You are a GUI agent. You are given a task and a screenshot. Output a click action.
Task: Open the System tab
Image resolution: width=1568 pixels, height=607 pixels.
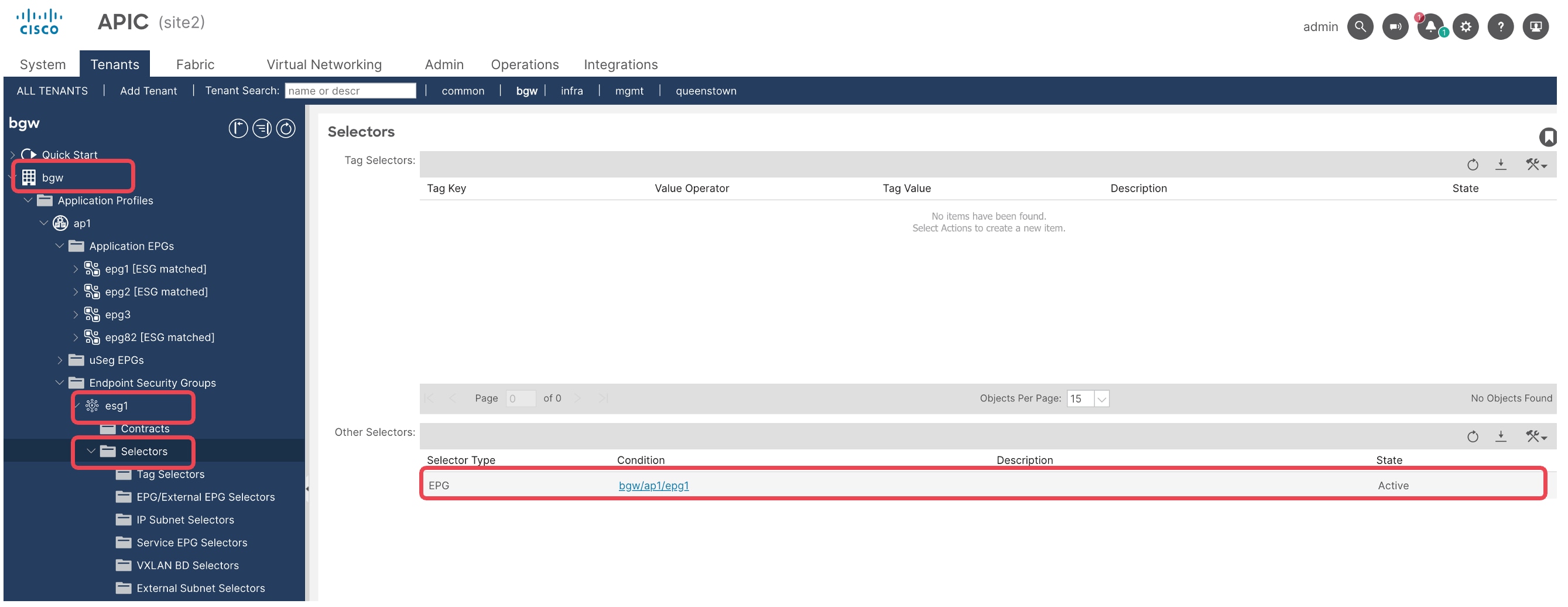43,64
